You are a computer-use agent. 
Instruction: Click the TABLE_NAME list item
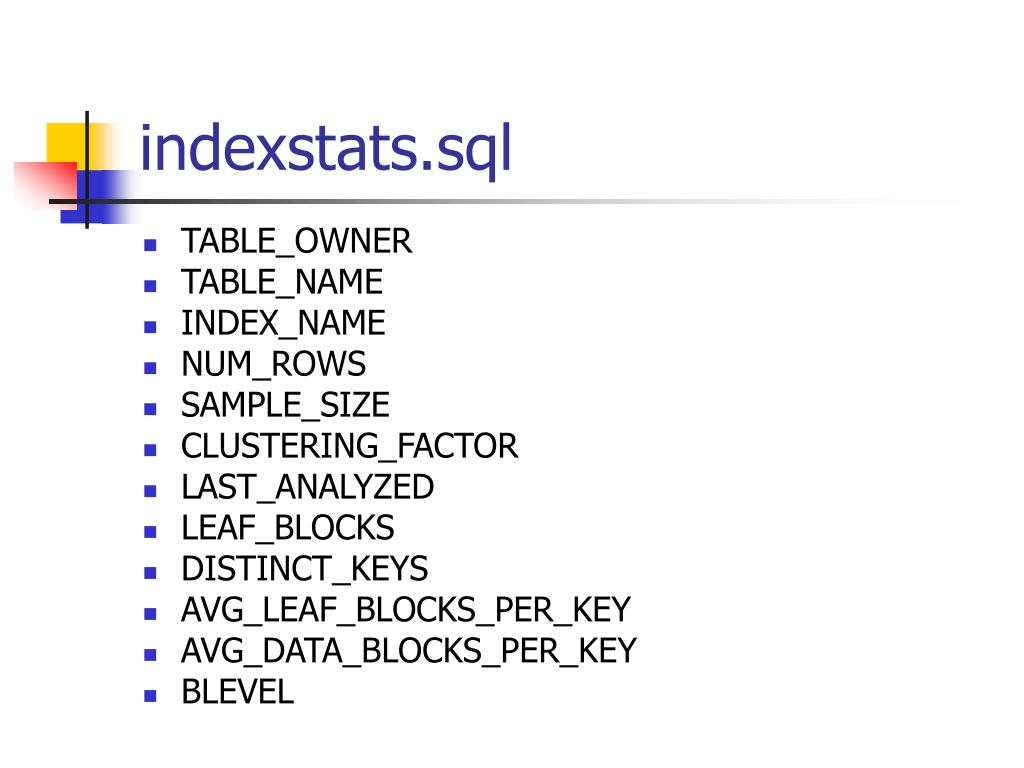point(282,282)
